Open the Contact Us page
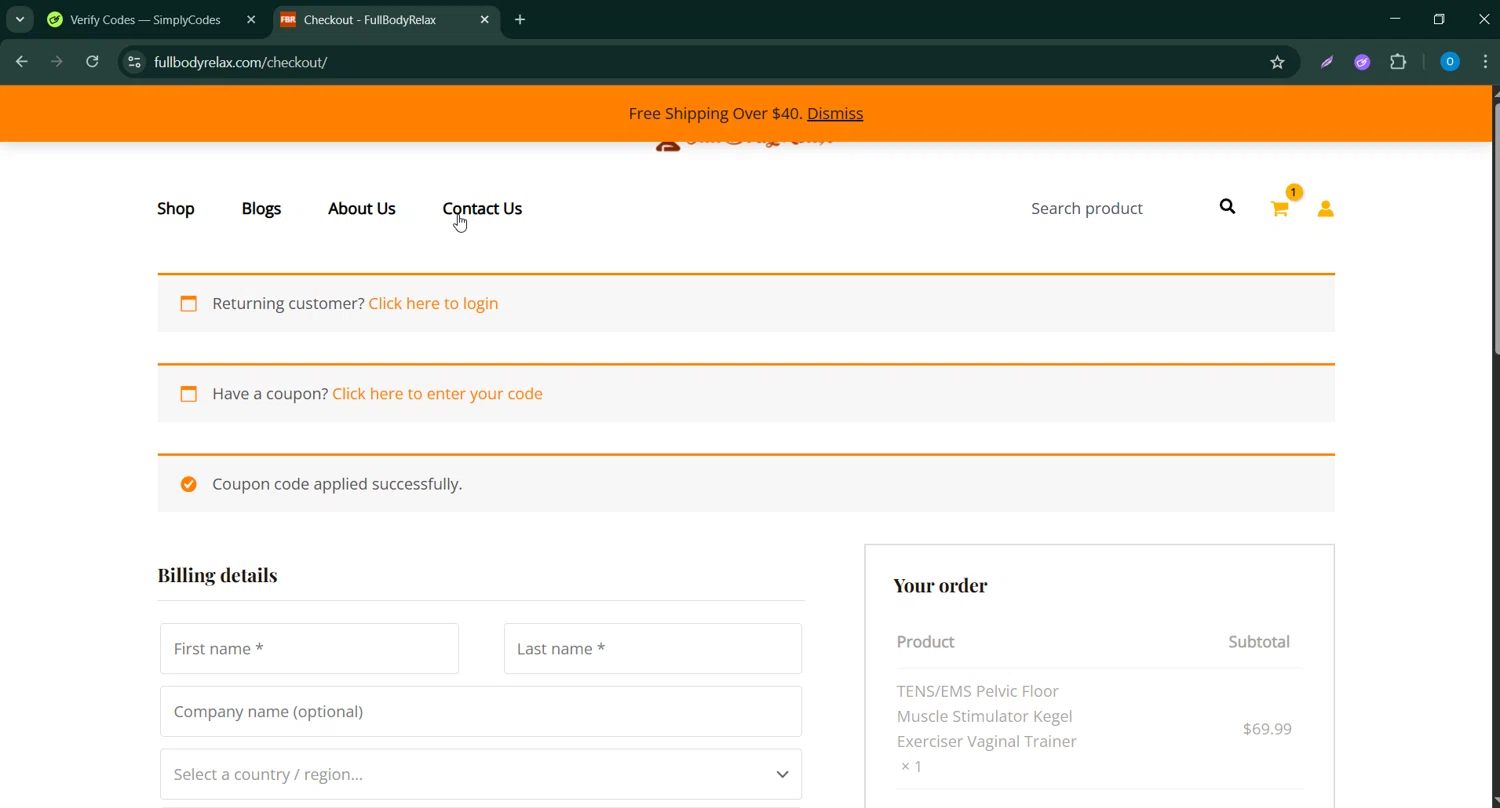This screenshot has height=808, width=1500. pyautogui.click(x=482, y=208)
